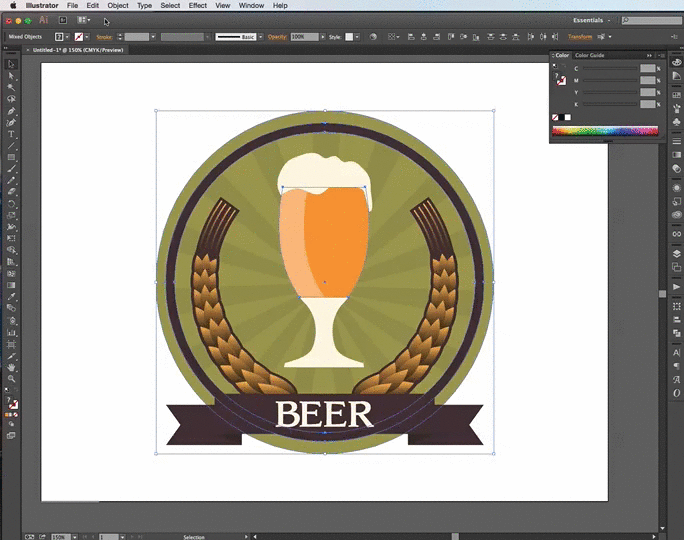684x540 pixels.
Task: Select the Zoom tool
Action: (11, 379)
